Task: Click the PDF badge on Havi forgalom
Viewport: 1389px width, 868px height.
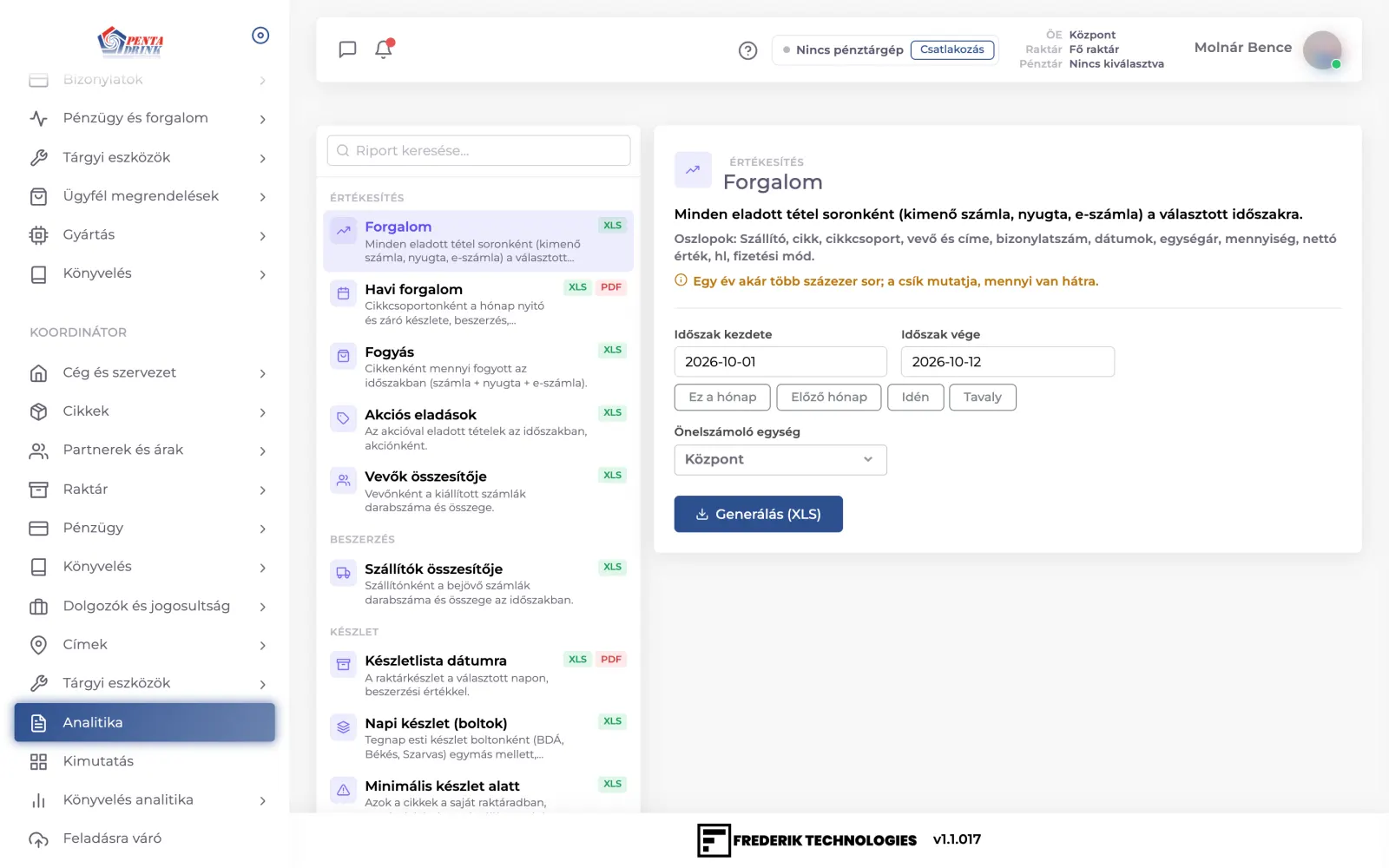Action: (x=611, y=287)
